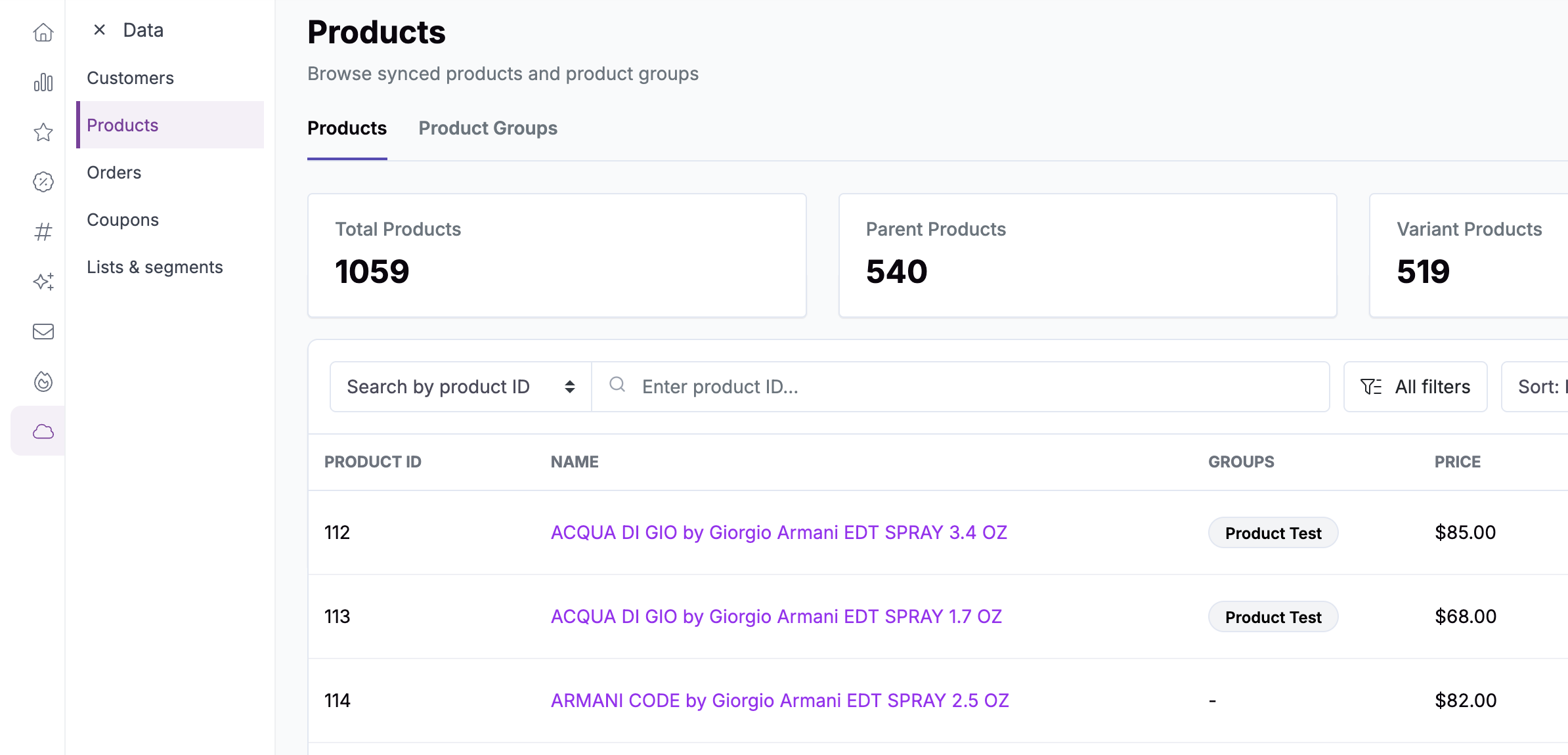Select the hashtag icon in sidebar
Screen dimensions: 1568x755
[43, 232]
